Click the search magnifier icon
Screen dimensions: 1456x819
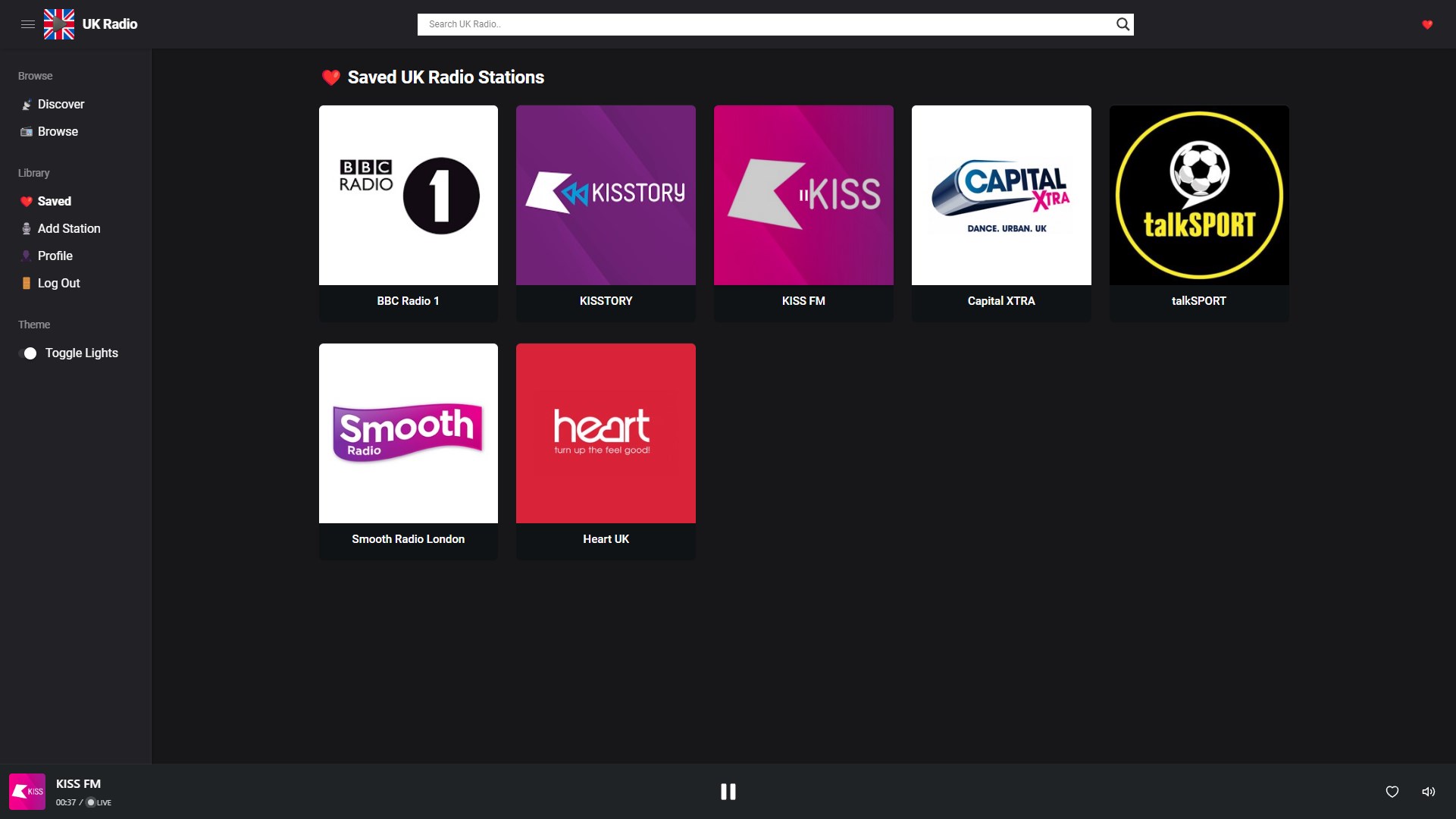click(1123, 24)
